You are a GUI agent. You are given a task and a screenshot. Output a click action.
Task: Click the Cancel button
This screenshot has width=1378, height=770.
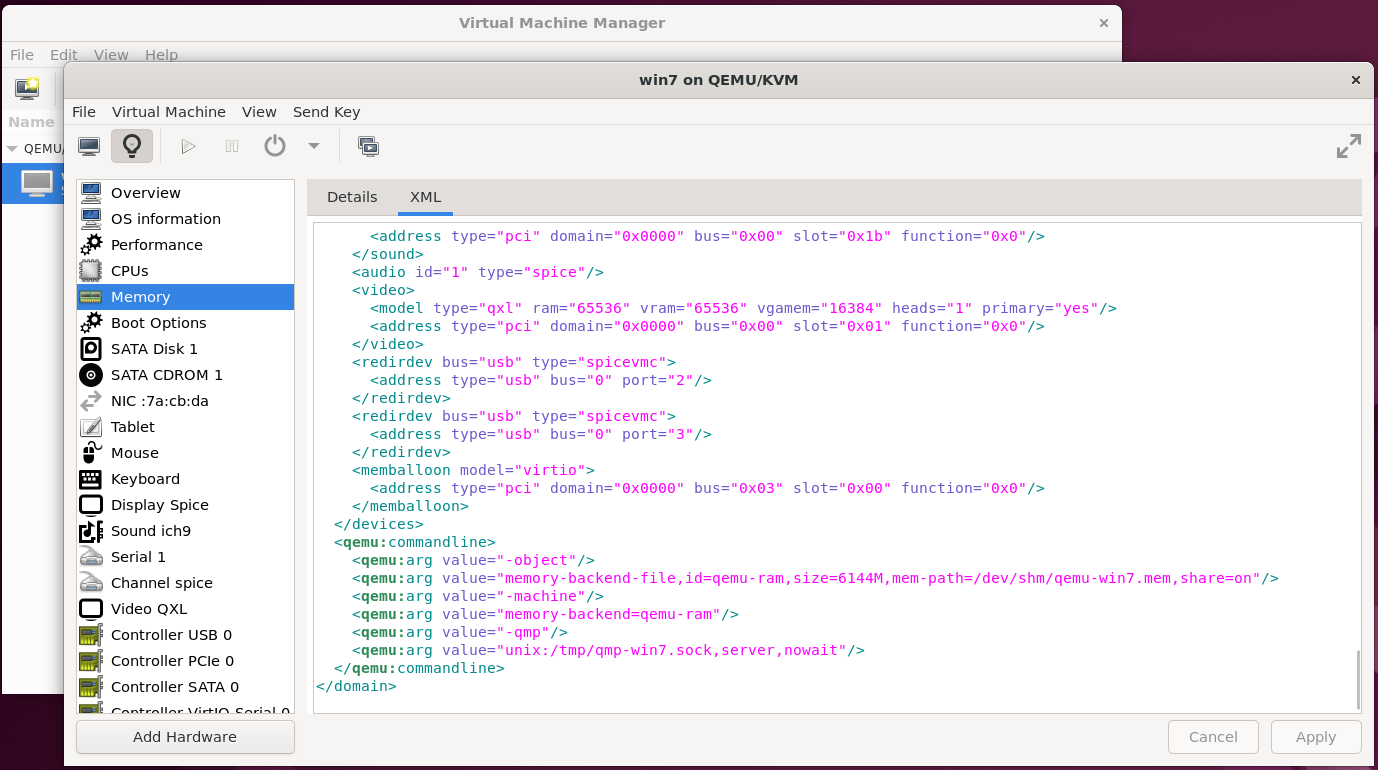1213,737
